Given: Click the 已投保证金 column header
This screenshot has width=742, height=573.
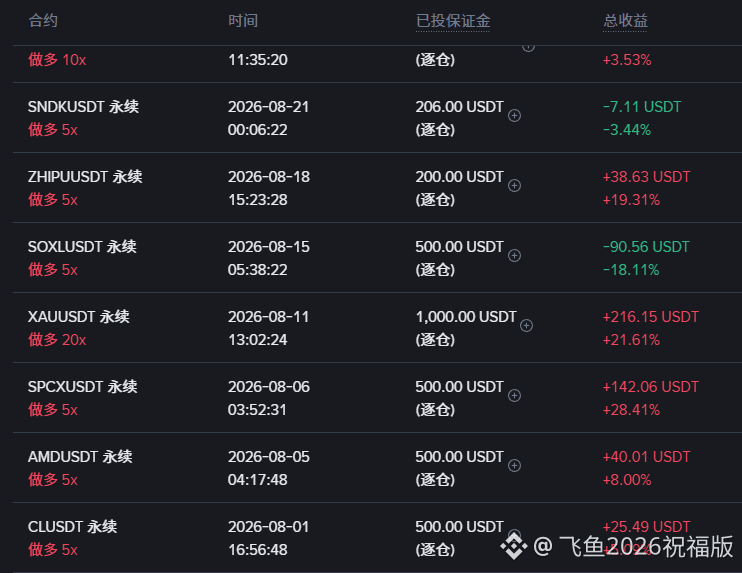Looking at the screenshot, I should [453, 21].
